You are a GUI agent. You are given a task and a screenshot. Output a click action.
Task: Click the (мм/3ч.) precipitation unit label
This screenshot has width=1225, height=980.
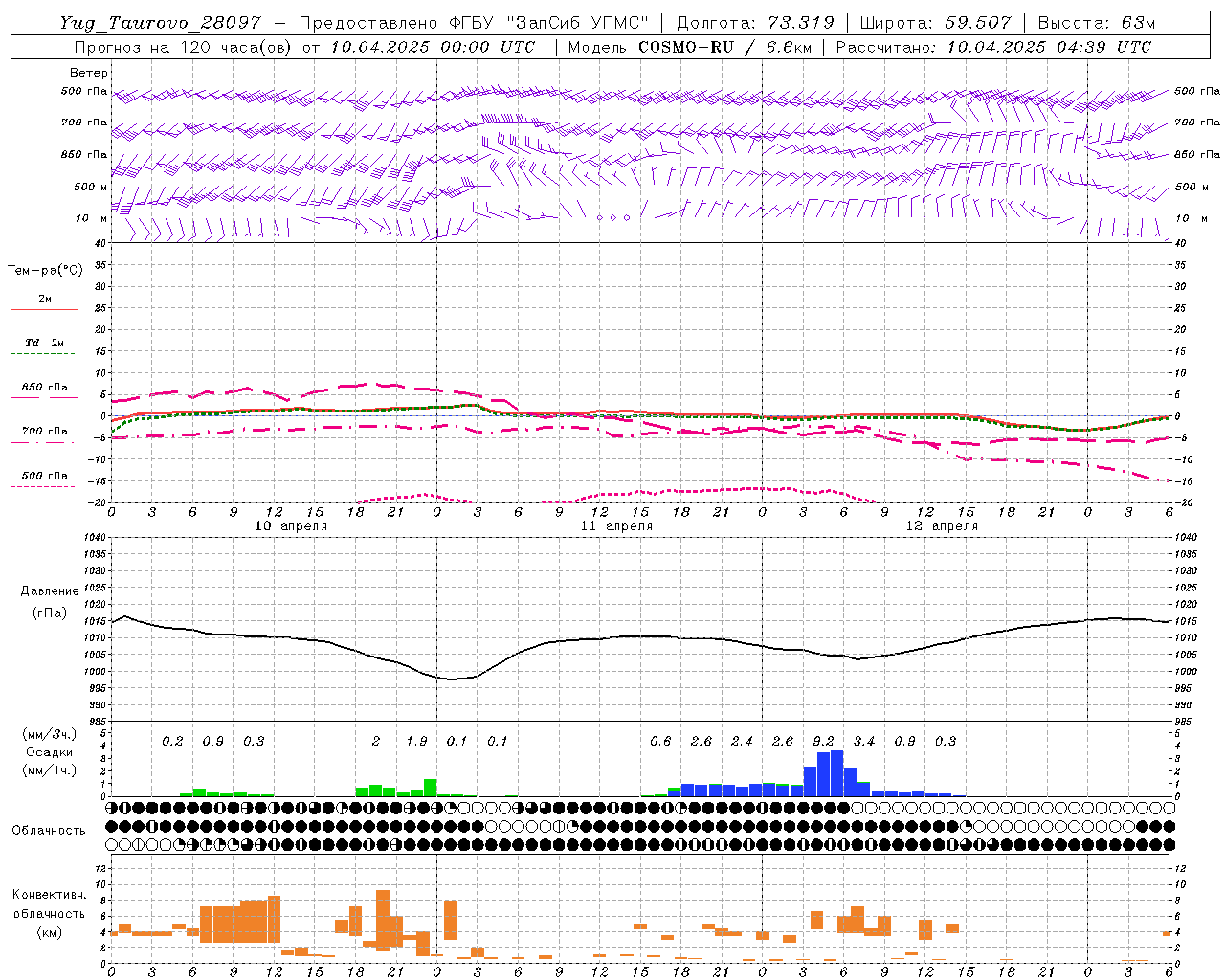point(49,734)
